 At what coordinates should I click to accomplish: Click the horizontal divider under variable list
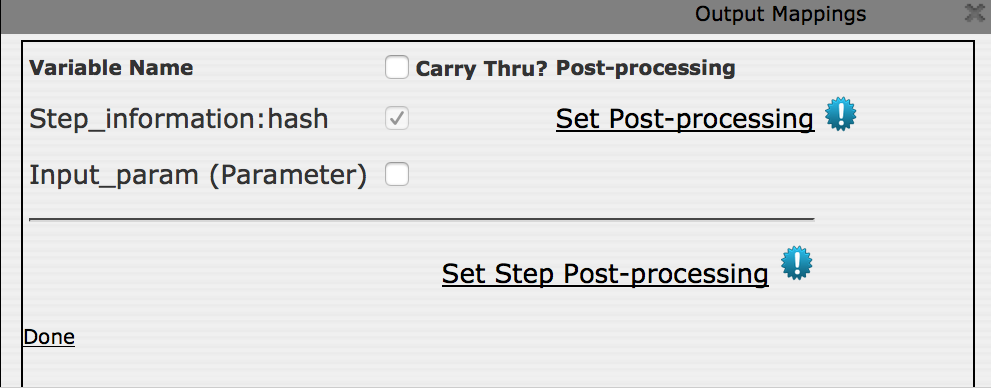[x=422, y=219]
